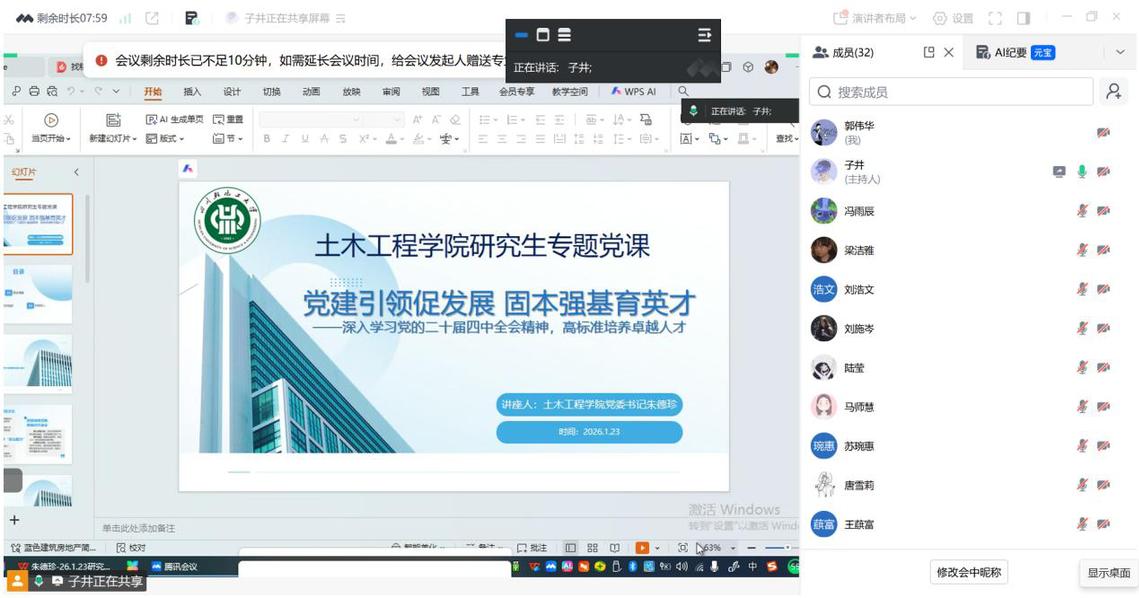Switch to slide sorter grid view icon
1139x598 pixels.
[592, 548]
